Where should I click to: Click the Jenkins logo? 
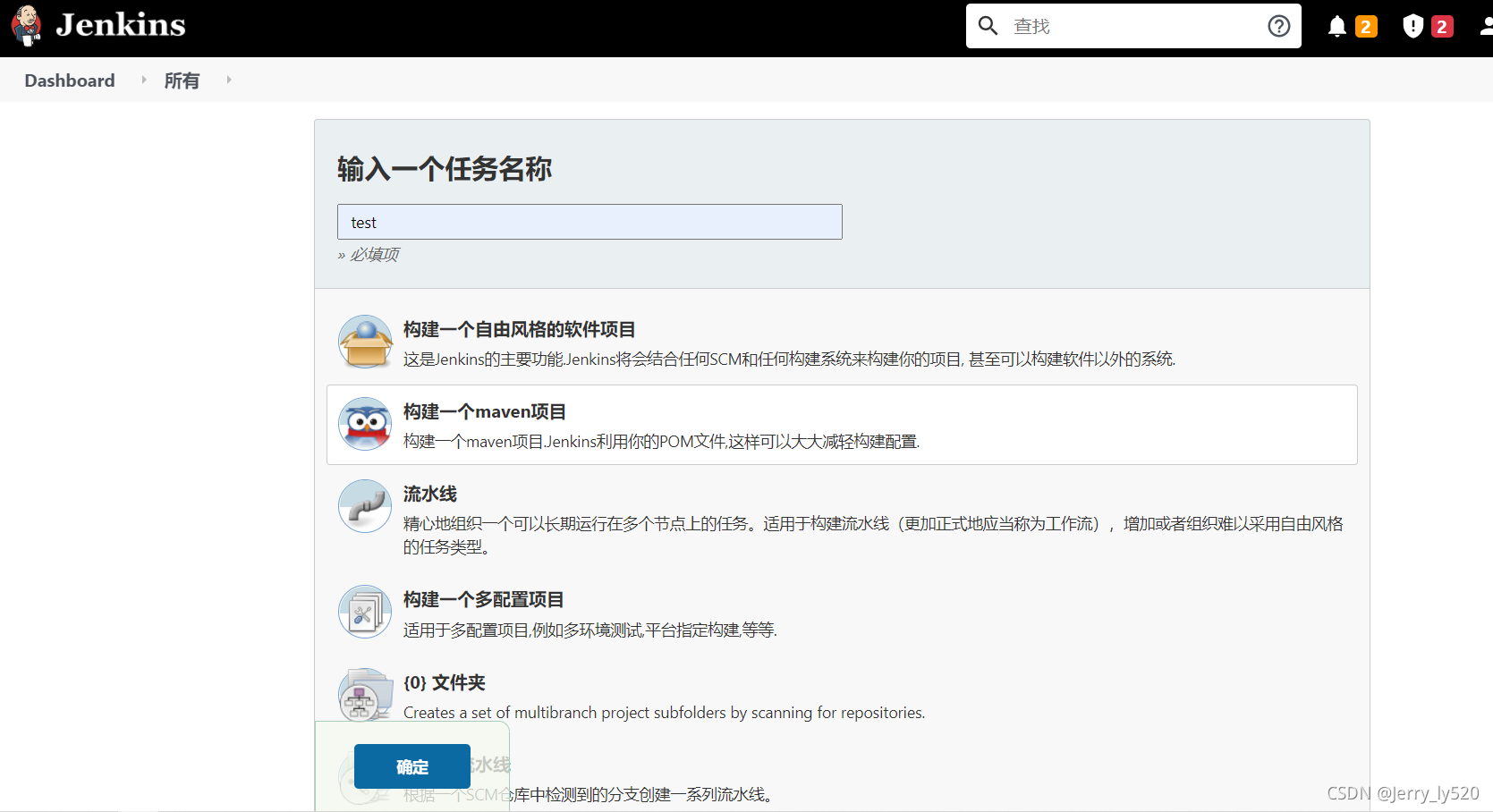tap(97, 25)
